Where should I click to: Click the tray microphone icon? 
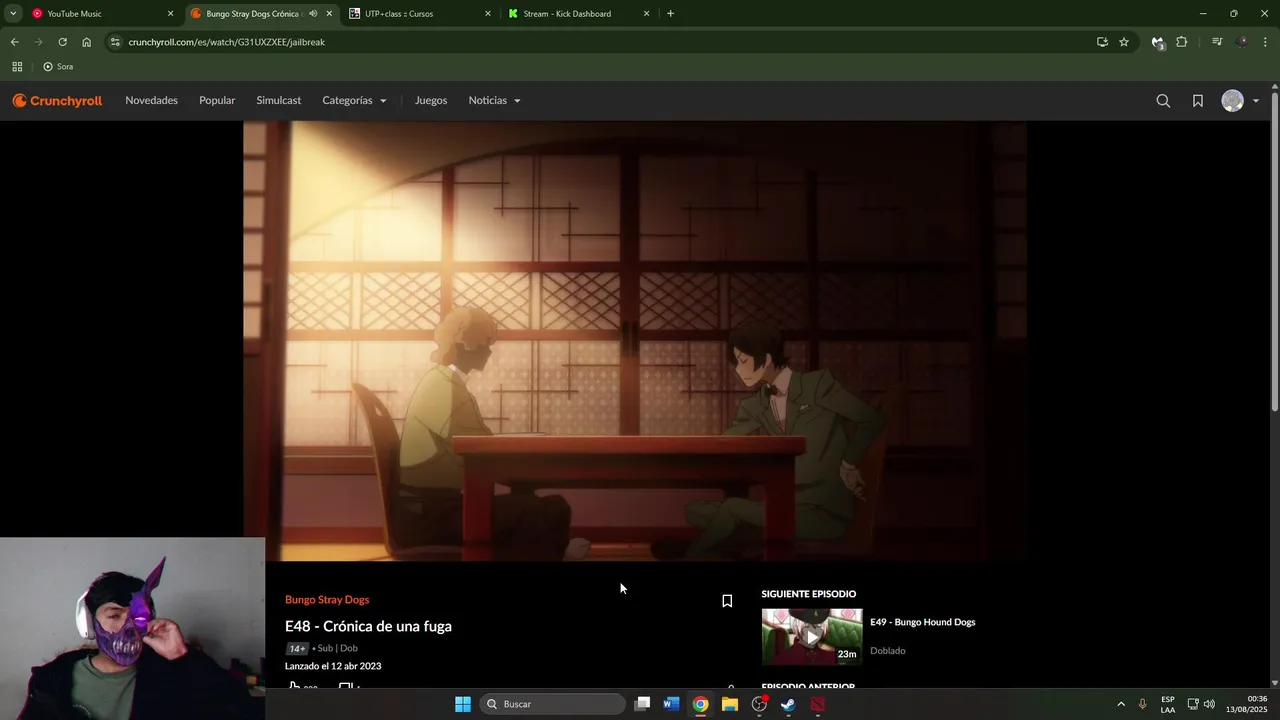[x=1142, y=704]
